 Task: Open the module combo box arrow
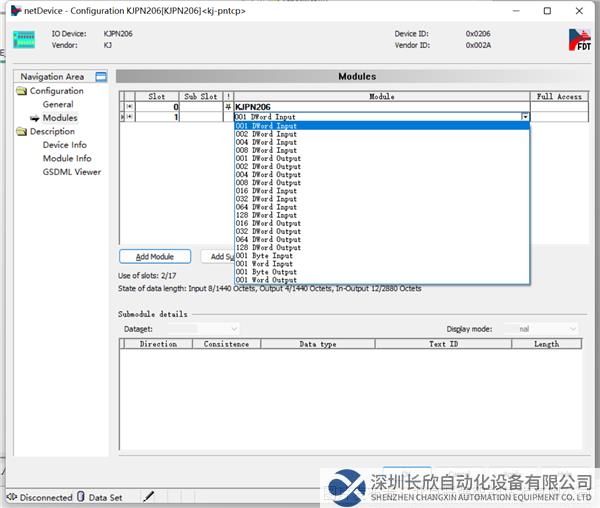525,117
